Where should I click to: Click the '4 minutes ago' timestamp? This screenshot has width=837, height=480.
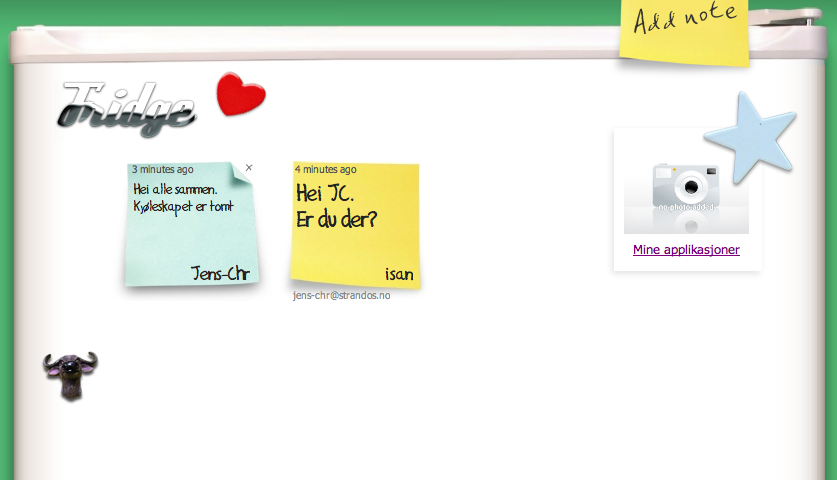[325, 169]
